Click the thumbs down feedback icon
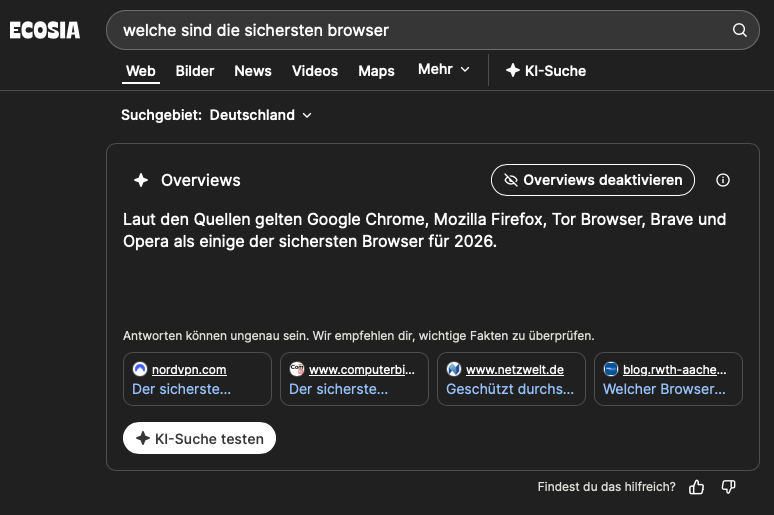Viewport: 774px width, 515px height. [728, 487]
